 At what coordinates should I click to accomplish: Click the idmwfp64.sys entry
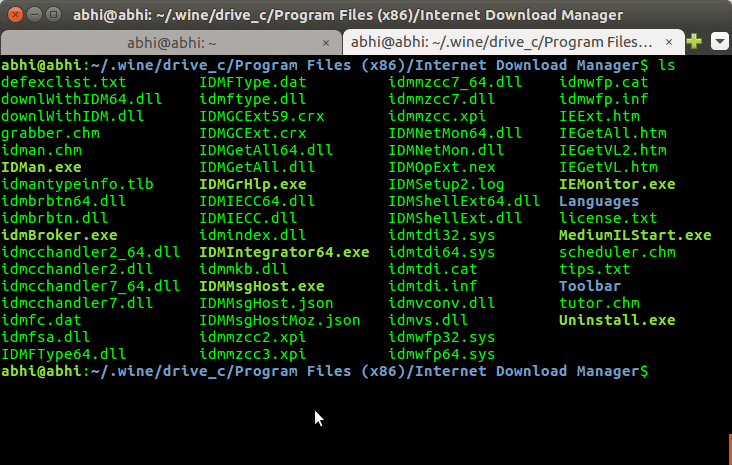(442, 354)
